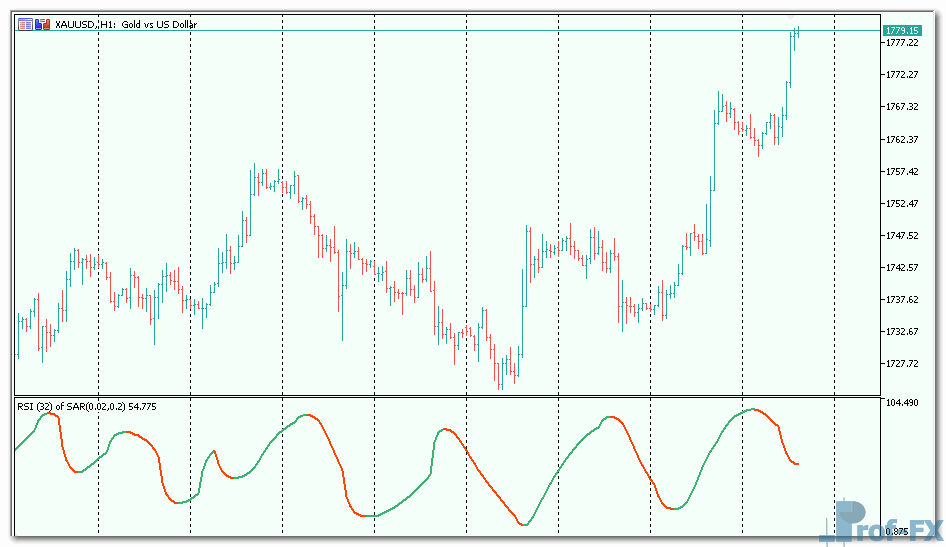The width and height of the screenshot is (946, 547).
Task: Click the 1777.22 price axis label
Action: (x=902, y=43)
